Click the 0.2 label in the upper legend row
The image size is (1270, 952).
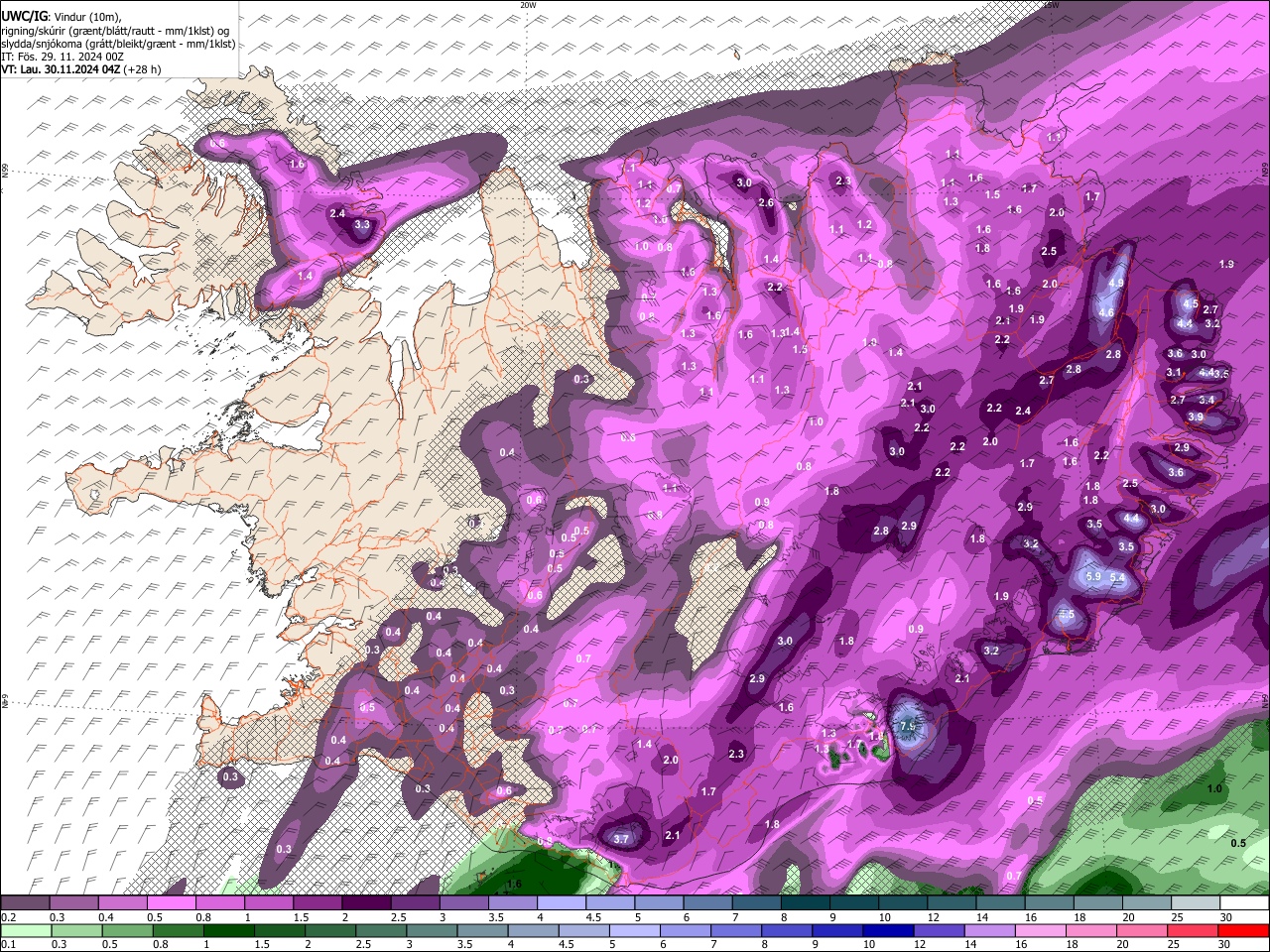point(8,918)
